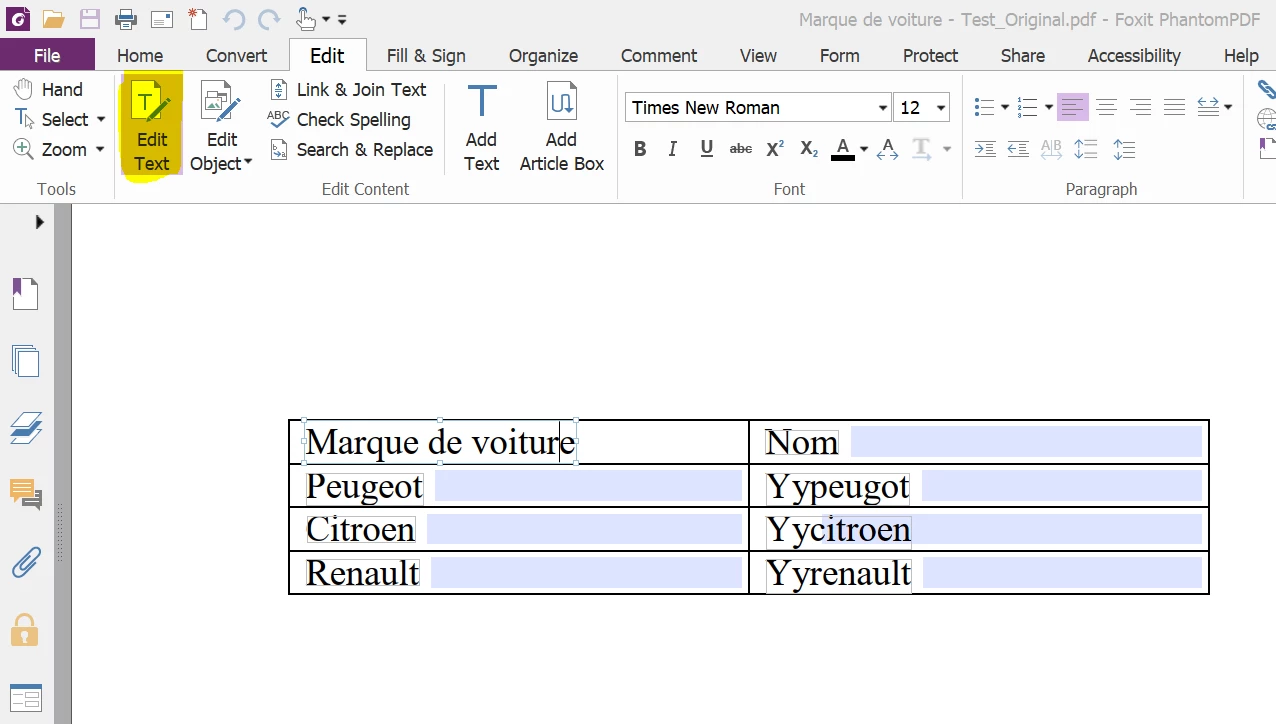The height and width of the screenshot is (724, 1276).
Task: Switch to the Home tab
Action: coord(140,55)
